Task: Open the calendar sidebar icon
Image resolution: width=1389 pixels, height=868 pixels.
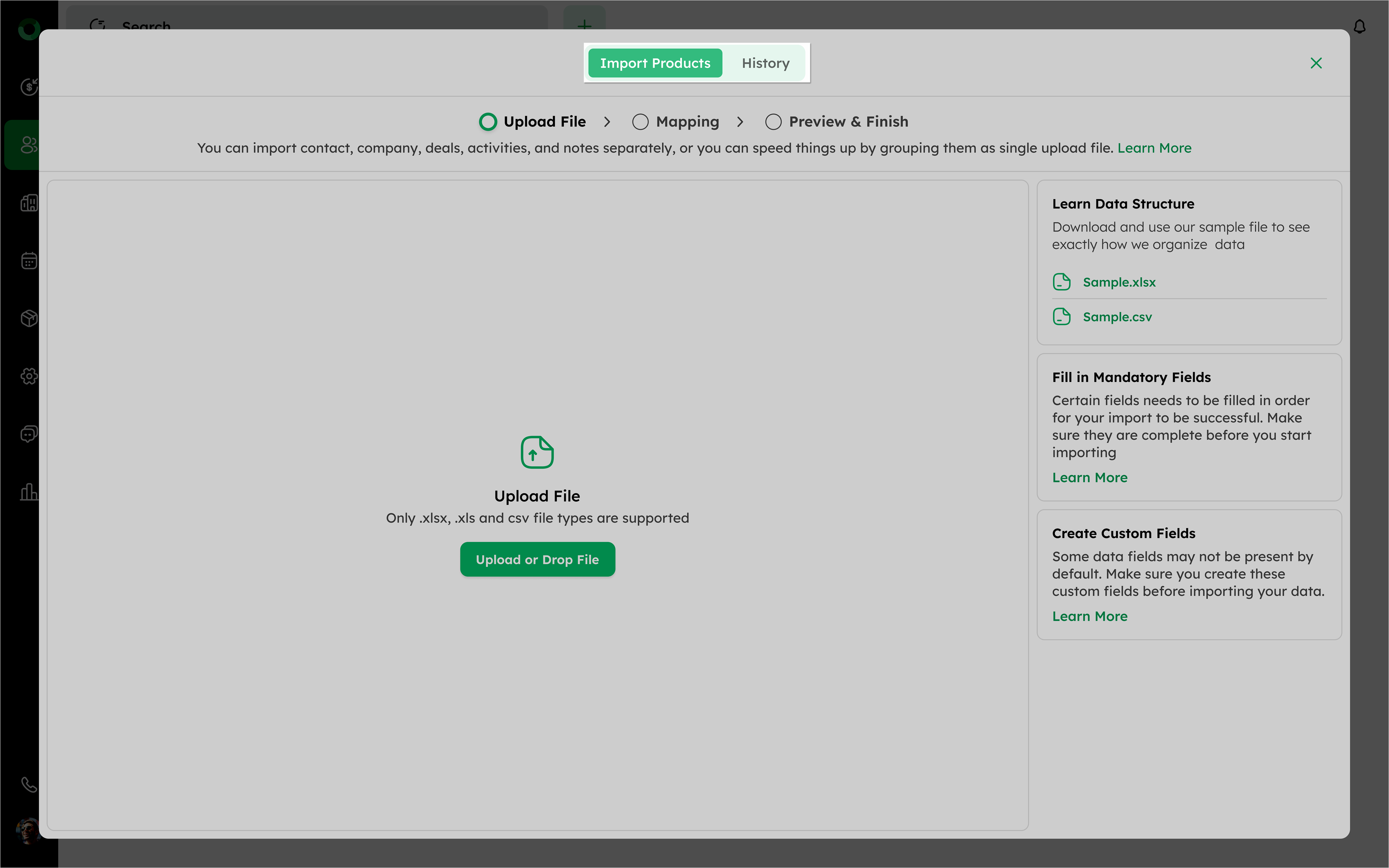Action: (x=29, y=261)
